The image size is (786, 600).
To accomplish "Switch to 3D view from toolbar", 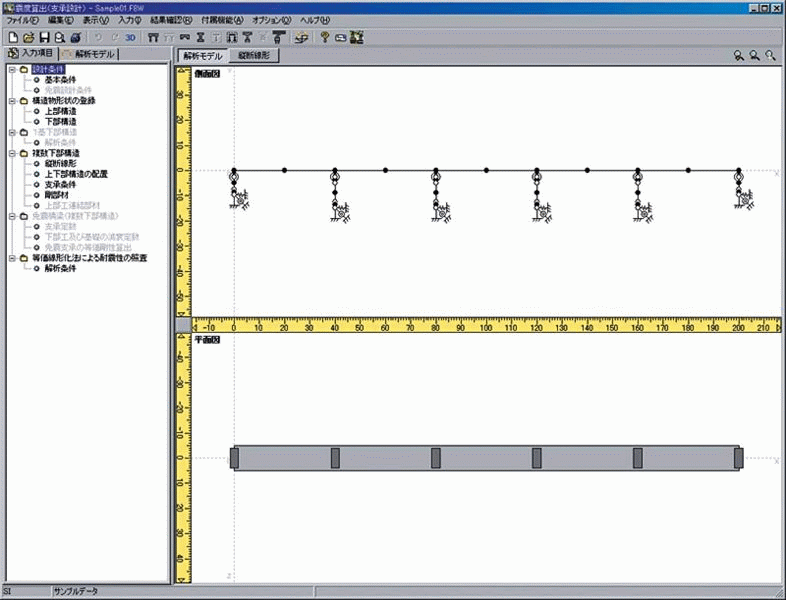I will pyautogui.click(x=130, y=37).
